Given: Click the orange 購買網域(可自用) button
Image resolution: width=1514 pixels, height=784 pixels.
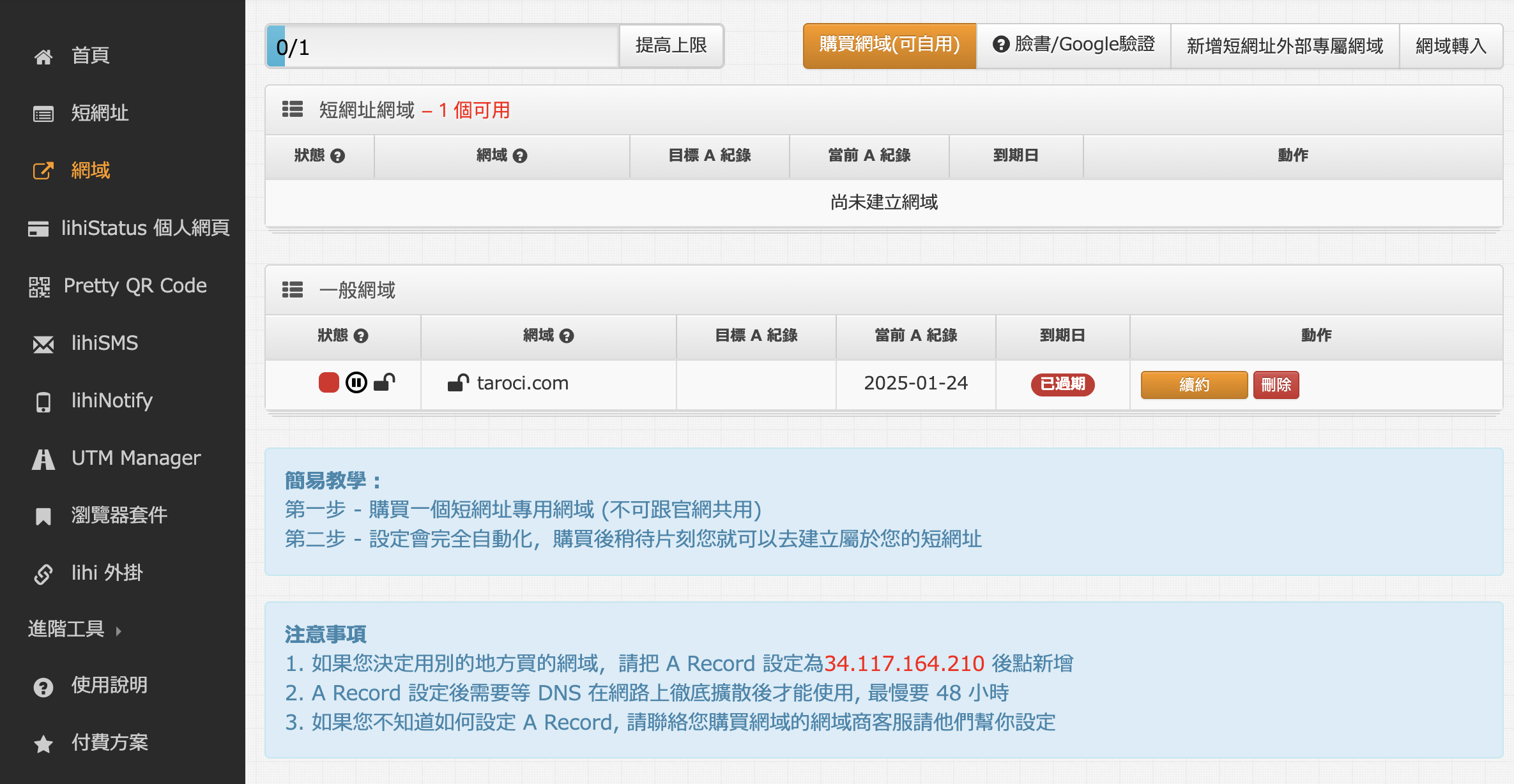Looking at the screenshot, I should point(890,45).
